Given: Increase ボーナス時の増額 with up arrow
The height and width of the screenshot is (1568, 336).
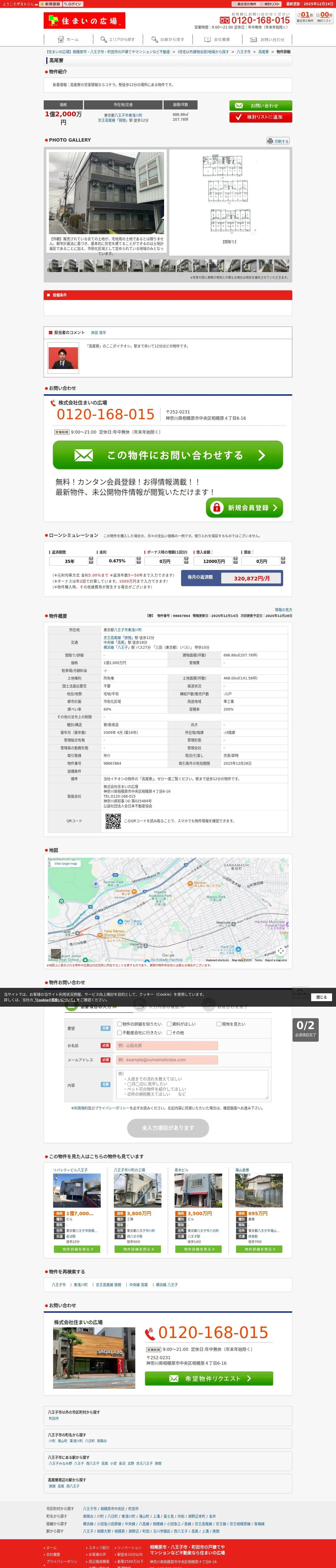Looking at the screenshot, I should 186,559.
